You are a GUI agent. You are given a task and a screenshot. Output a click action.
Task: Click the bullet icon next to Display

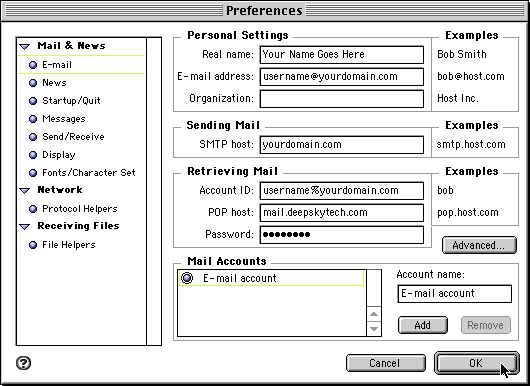[33, 155]
